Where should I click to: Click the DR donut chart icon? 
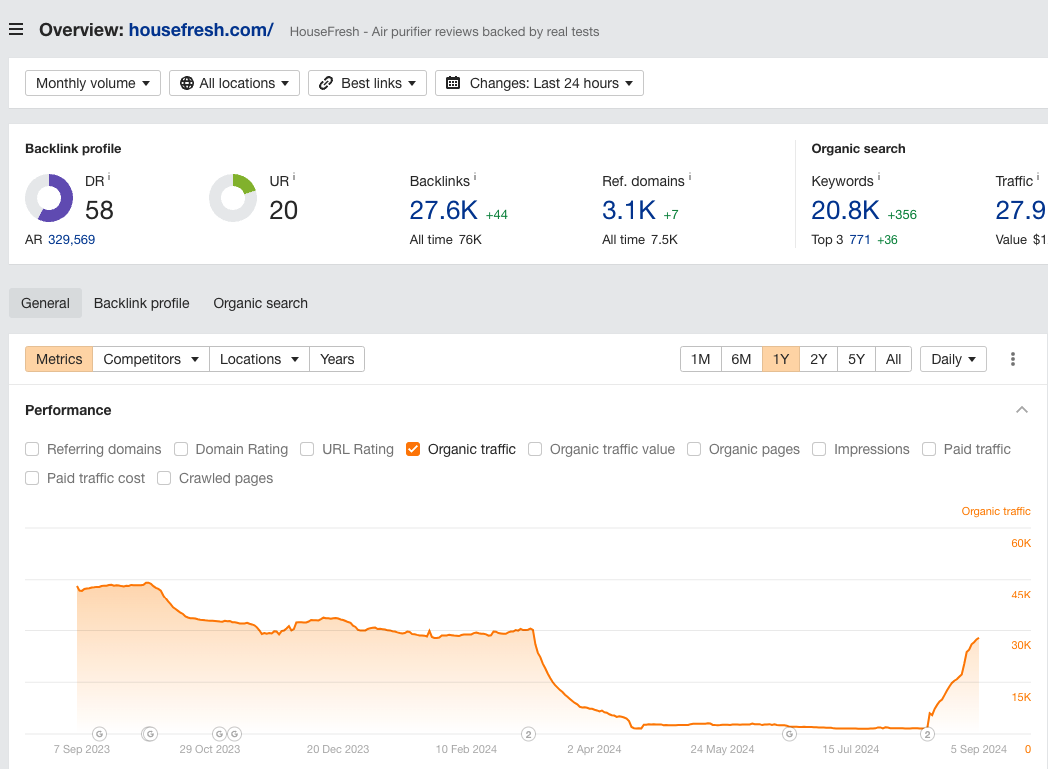49,198
